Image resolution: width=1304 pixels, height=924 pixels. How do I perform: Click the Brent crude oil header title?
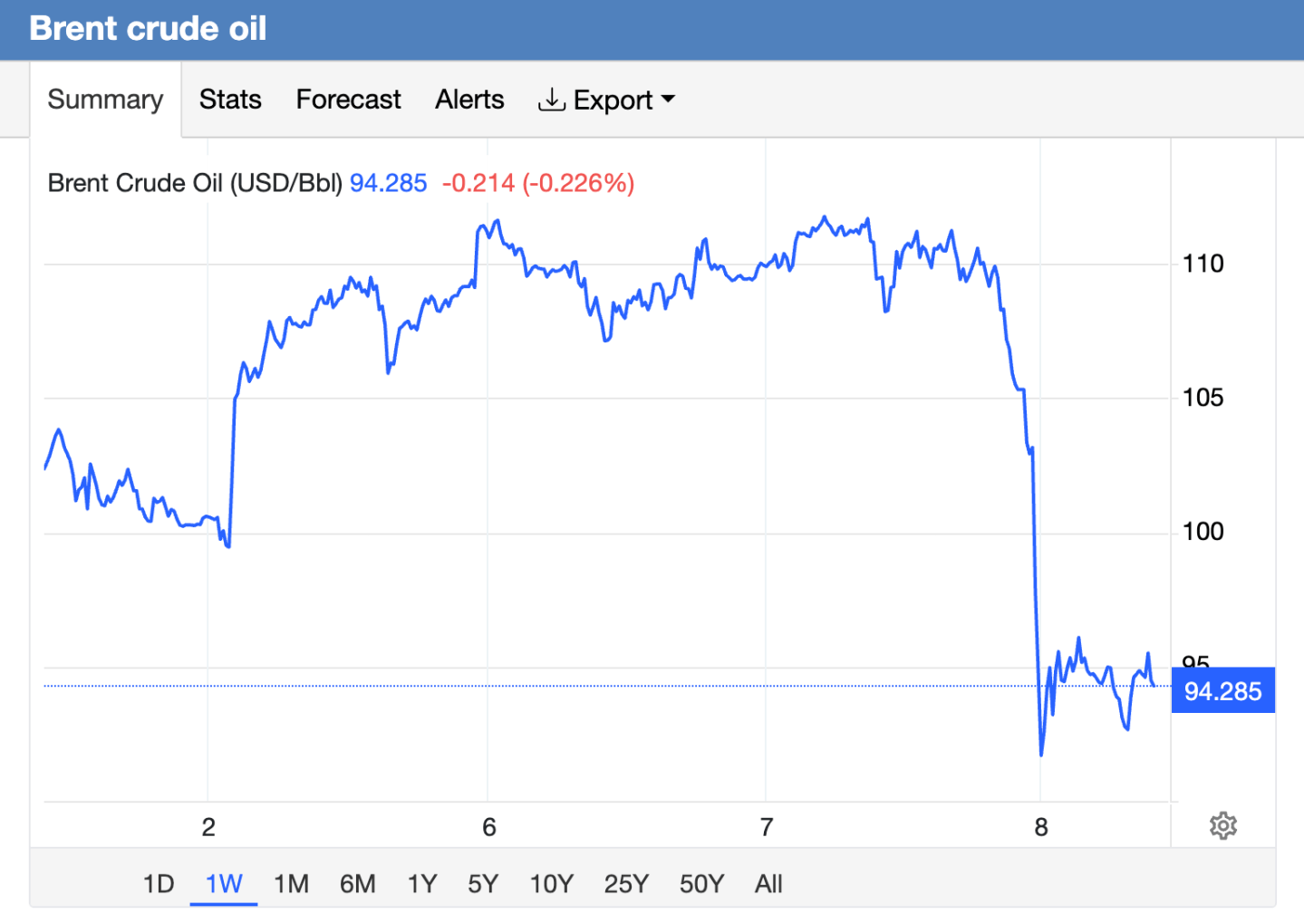pyautogui.click(x=148, y=29)
